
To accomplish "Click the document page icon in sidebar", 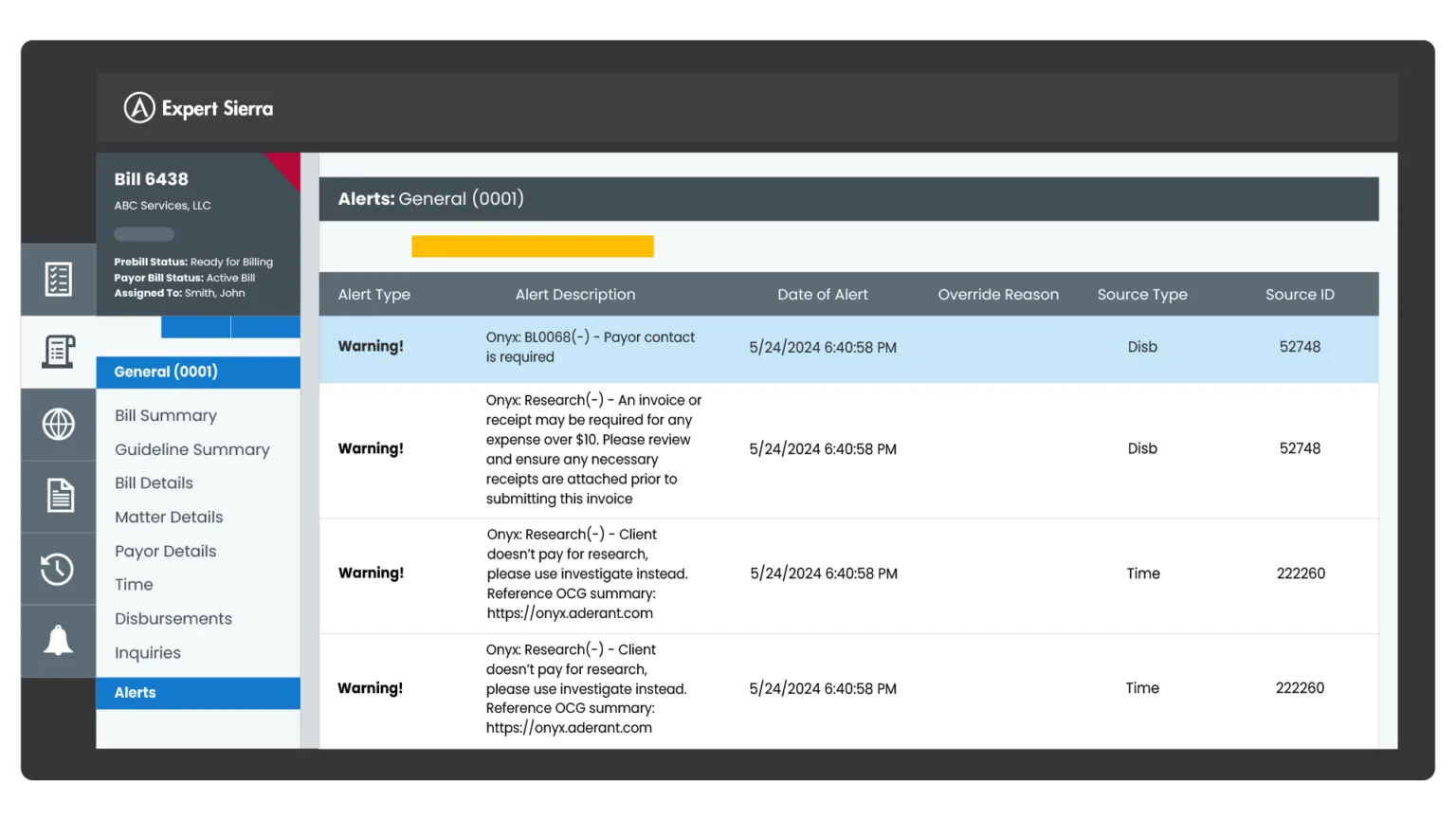I will (58, 496).
